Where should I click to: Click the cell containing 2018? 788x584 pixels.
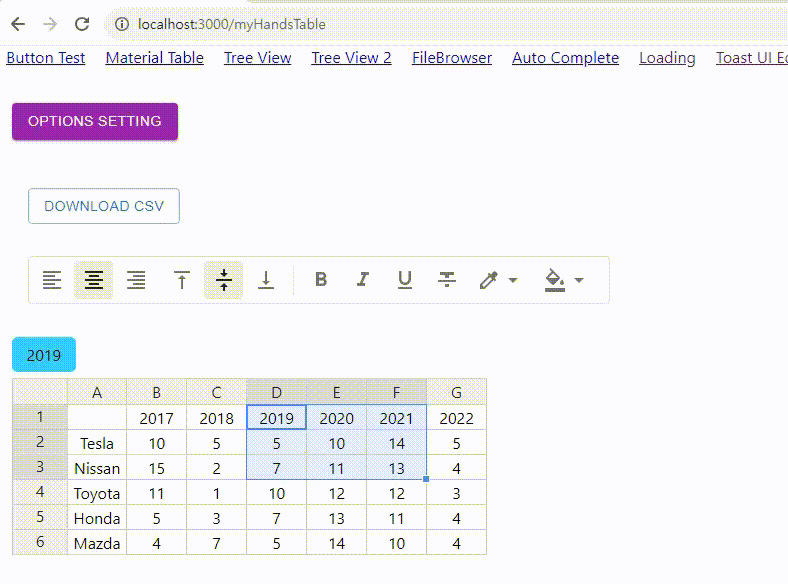point(217,418)
